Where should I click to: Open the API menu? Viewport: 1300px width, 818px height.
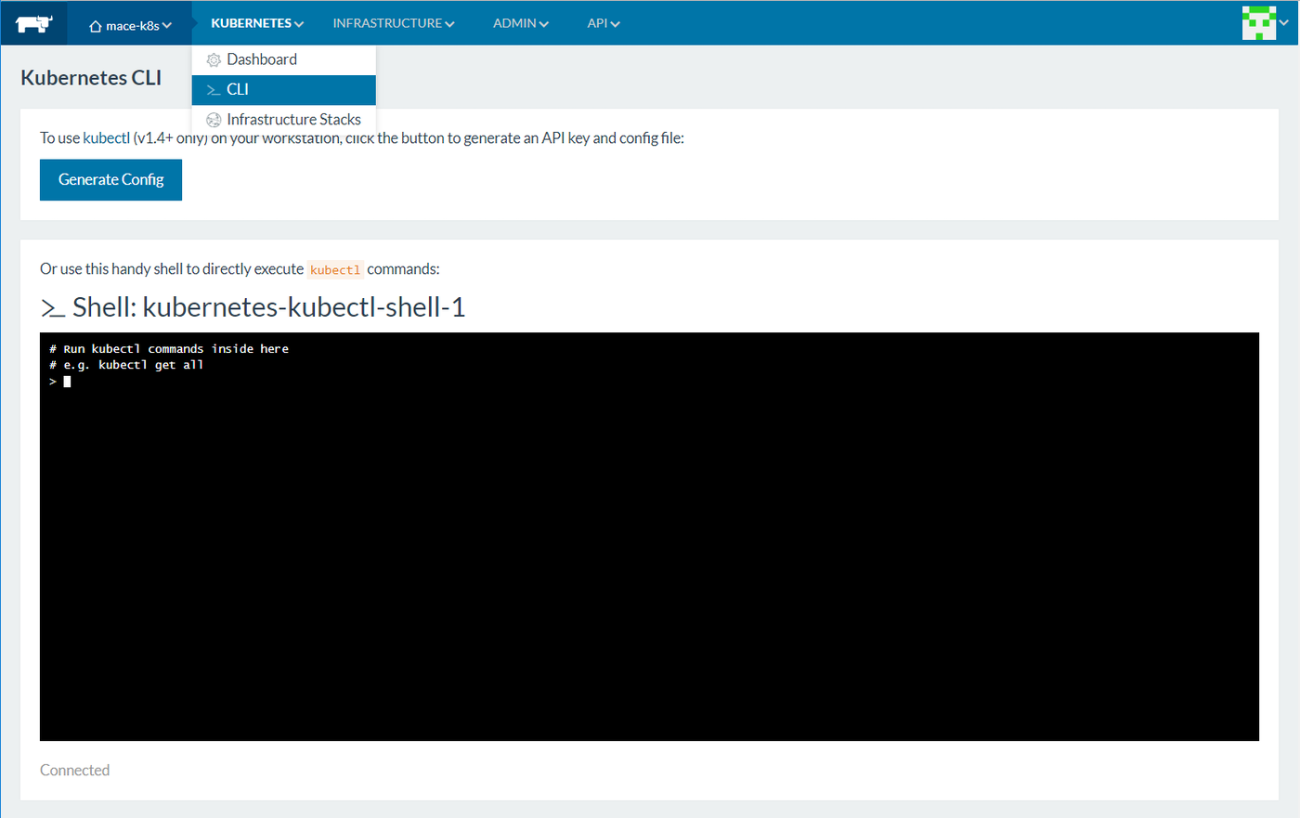(x=603, y=23)
